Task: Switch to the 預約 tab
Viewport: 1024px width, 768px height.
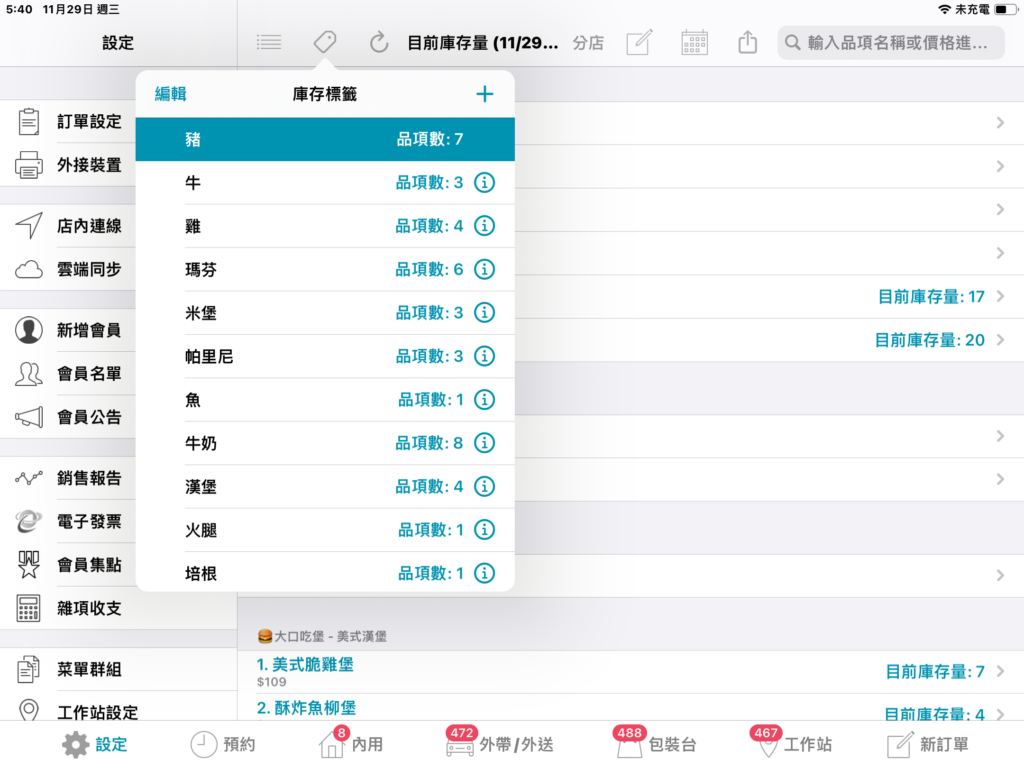Action: [223, 744]
